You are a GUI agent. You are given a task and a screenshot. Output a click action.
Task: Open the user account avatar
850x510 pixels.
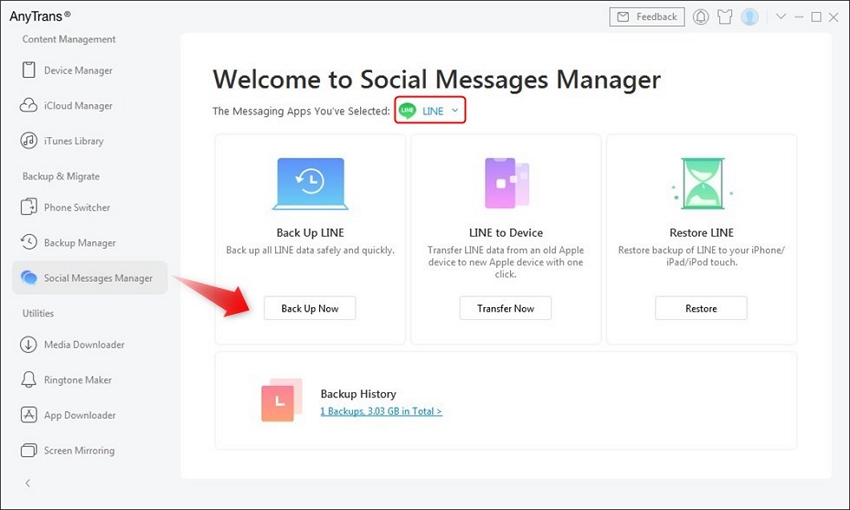(750, 17)
